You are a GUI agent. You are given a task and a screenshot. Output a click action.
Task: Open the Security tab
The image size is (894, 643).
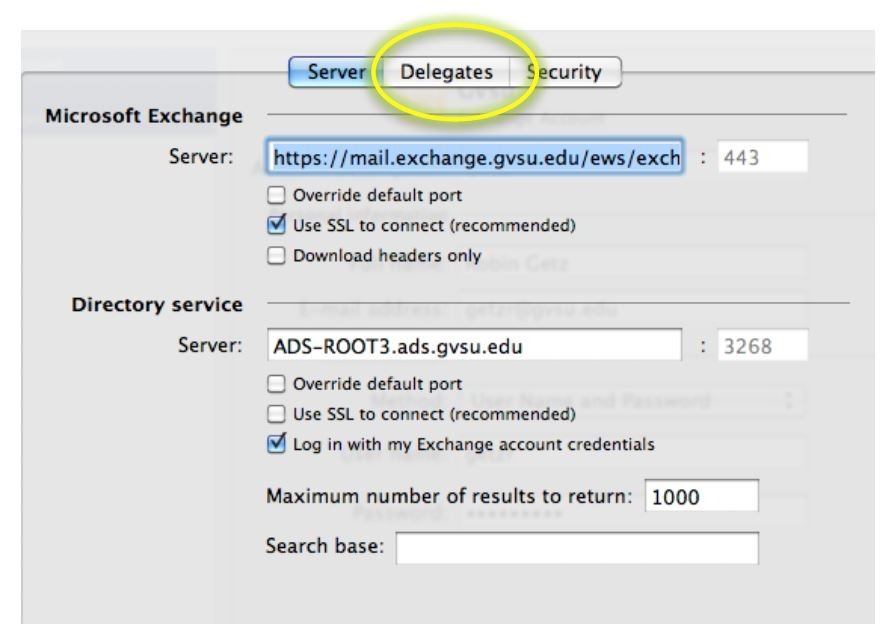click(565, 72)
